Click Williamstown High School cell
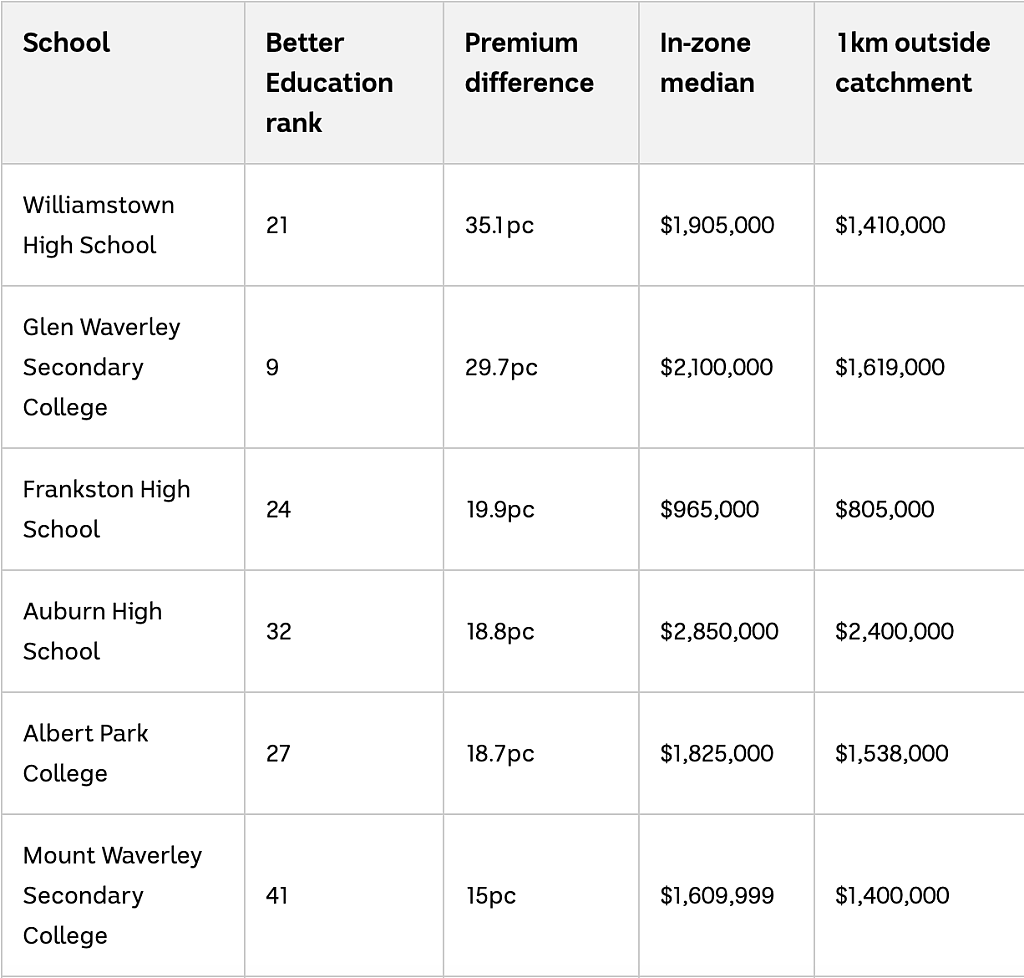This screenshot has height=978, width=1024. tap(99, 225)
